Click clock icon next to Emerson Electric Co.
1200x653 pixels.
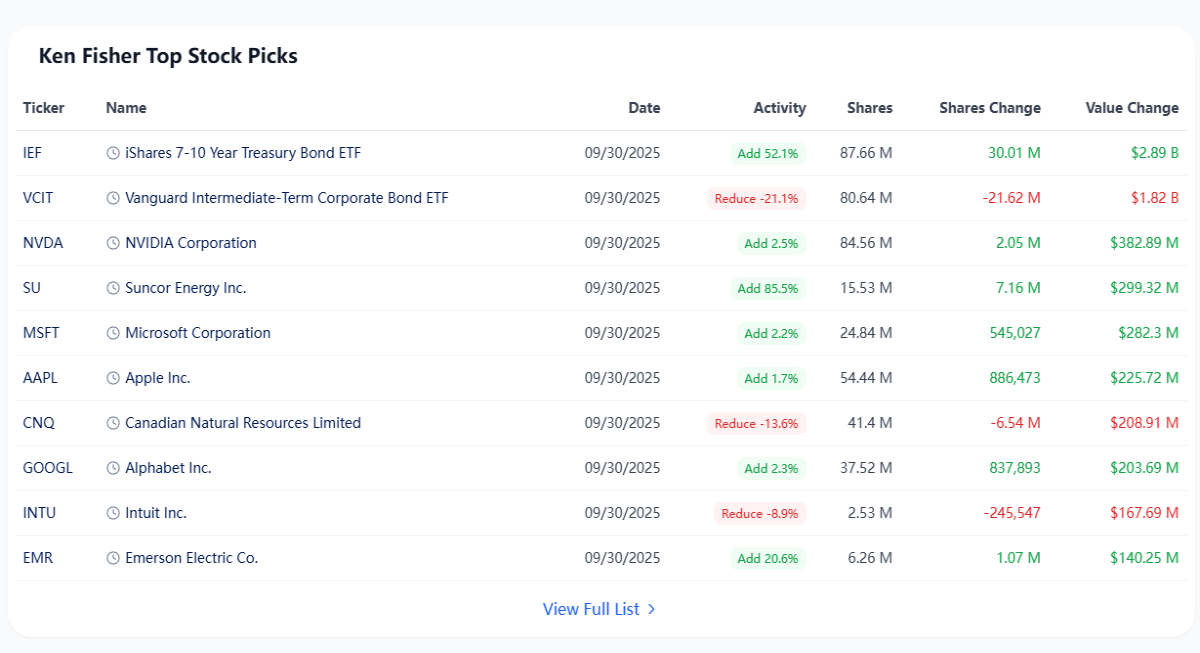[x=113, y=558]
